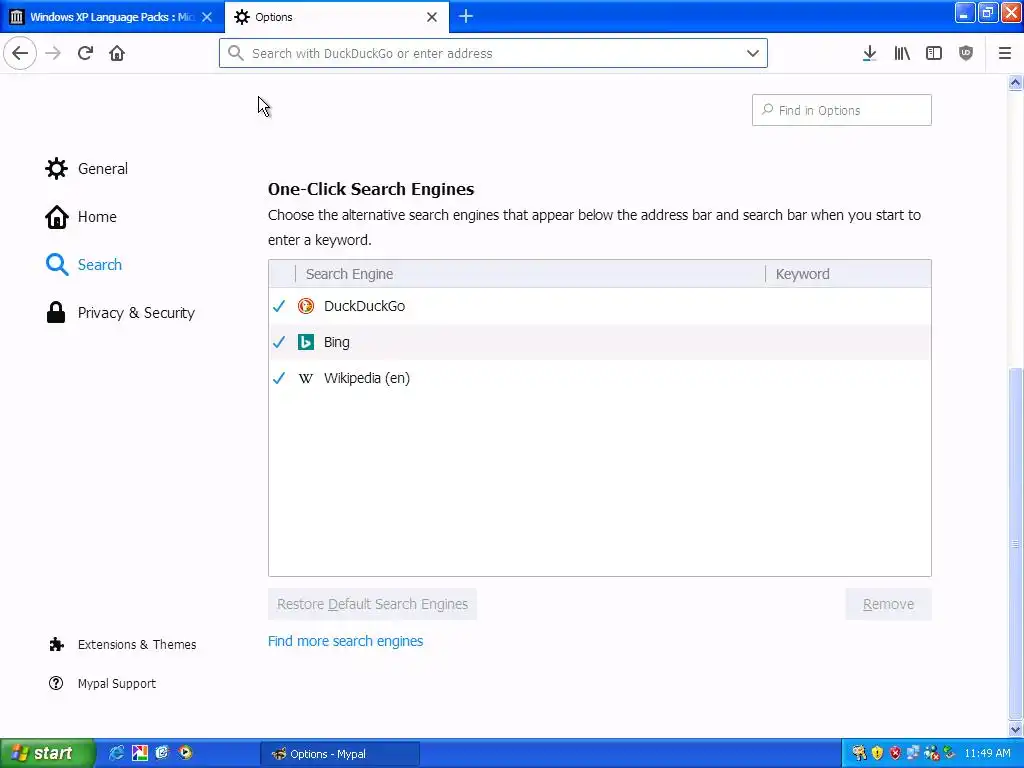The image size is (1024, 768).
Task: Open the Windows Start menu
Action: coord(47,753)
